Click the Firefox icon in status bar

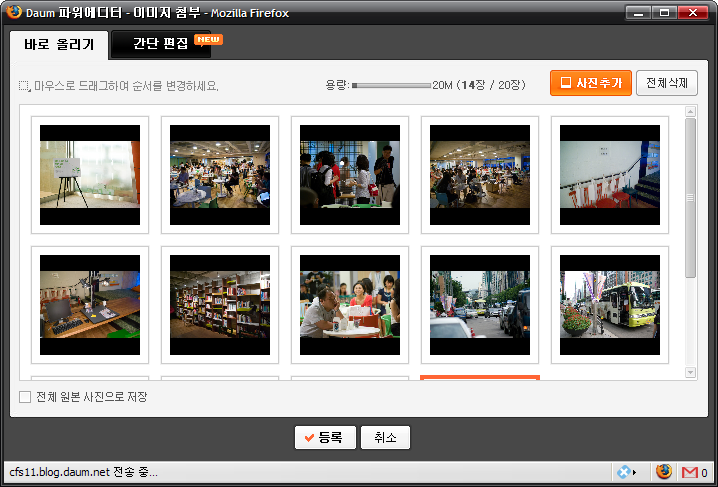pyautogui.click(x=664, y=471)
